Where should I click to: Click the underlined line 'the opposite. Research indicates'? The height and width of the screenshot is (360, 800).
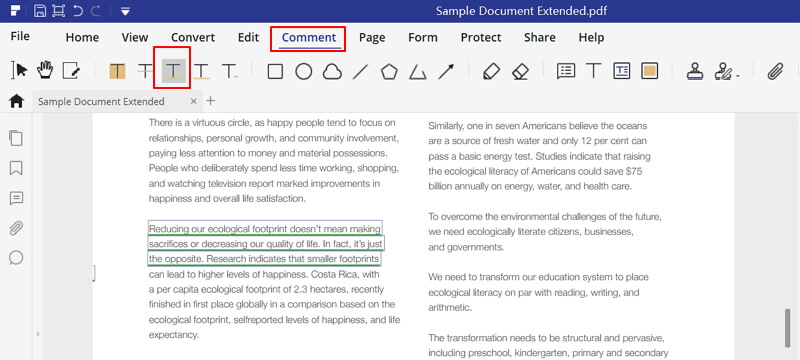(264, 259)
